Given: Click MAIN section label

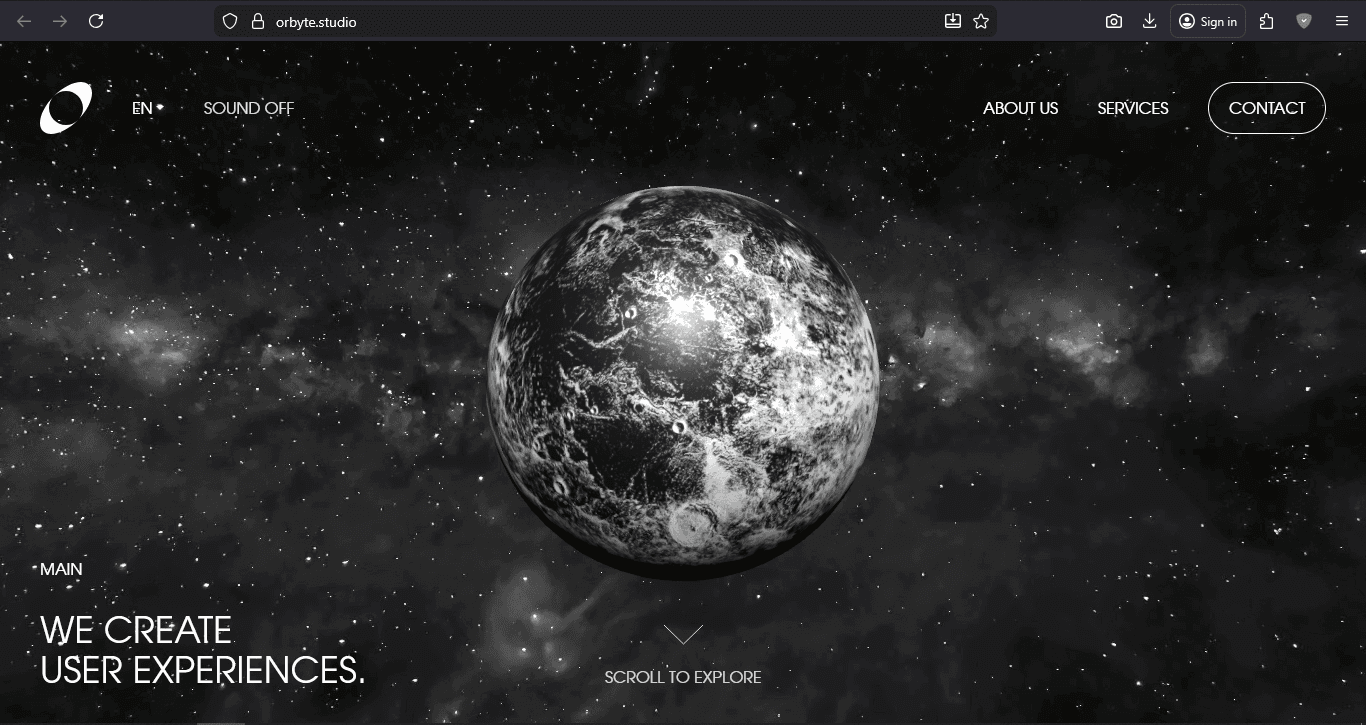Looking at the screenshot, I should [x=62, y=568].
